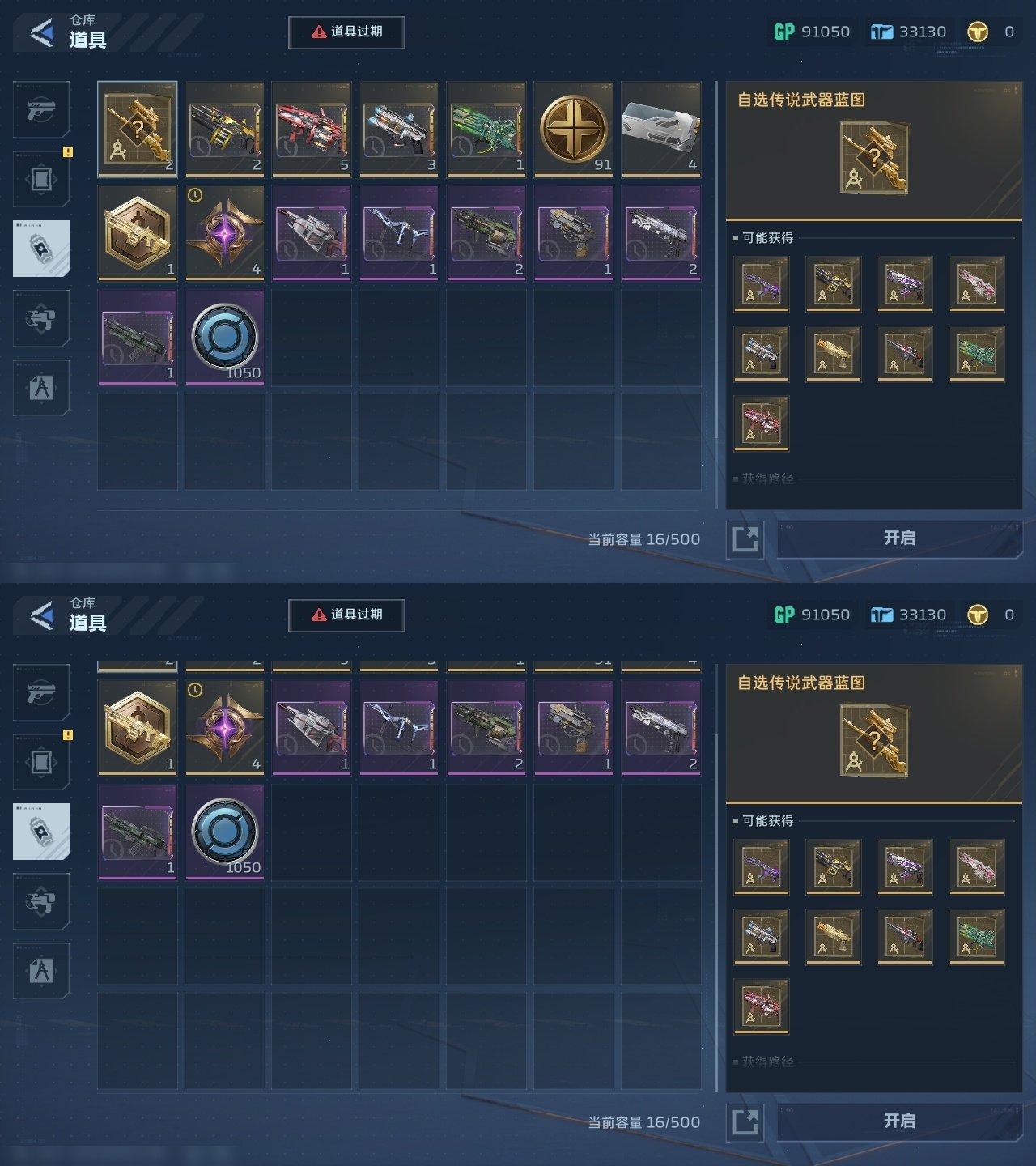Select the blue-white weapon skin with count 3
This screenshot has height=1166, width=1036.
(399, 129)
